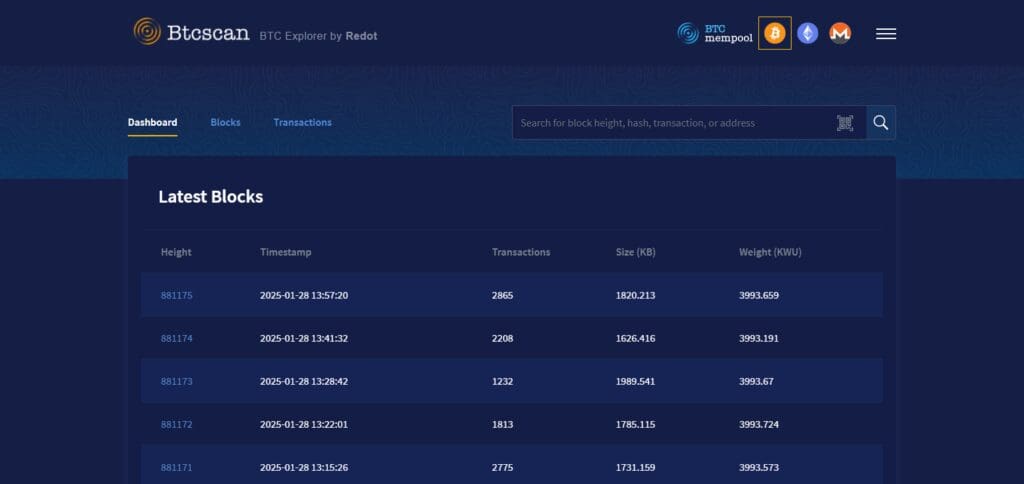Click weight value 3993.573

(759, 468)
